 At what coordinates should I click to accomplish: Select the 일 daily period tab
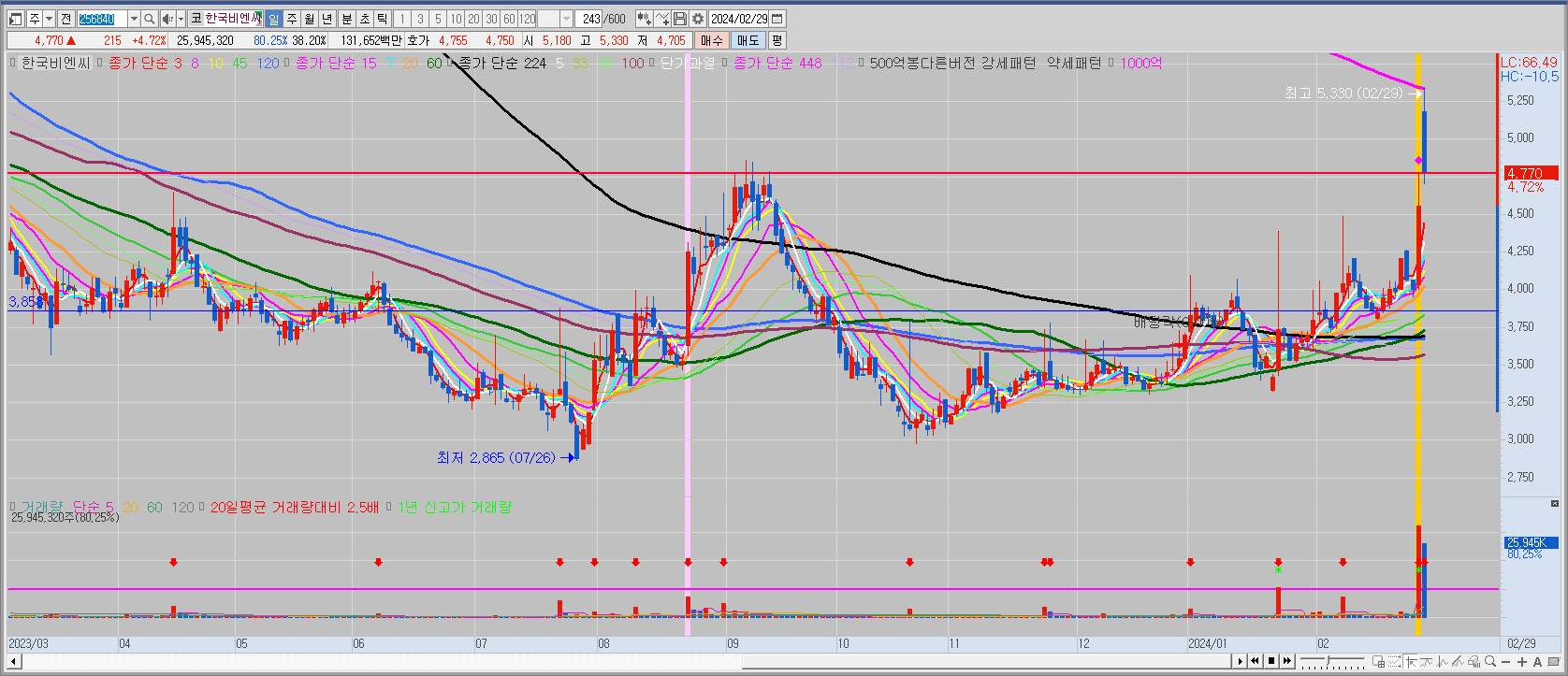(x=273, y=19)
